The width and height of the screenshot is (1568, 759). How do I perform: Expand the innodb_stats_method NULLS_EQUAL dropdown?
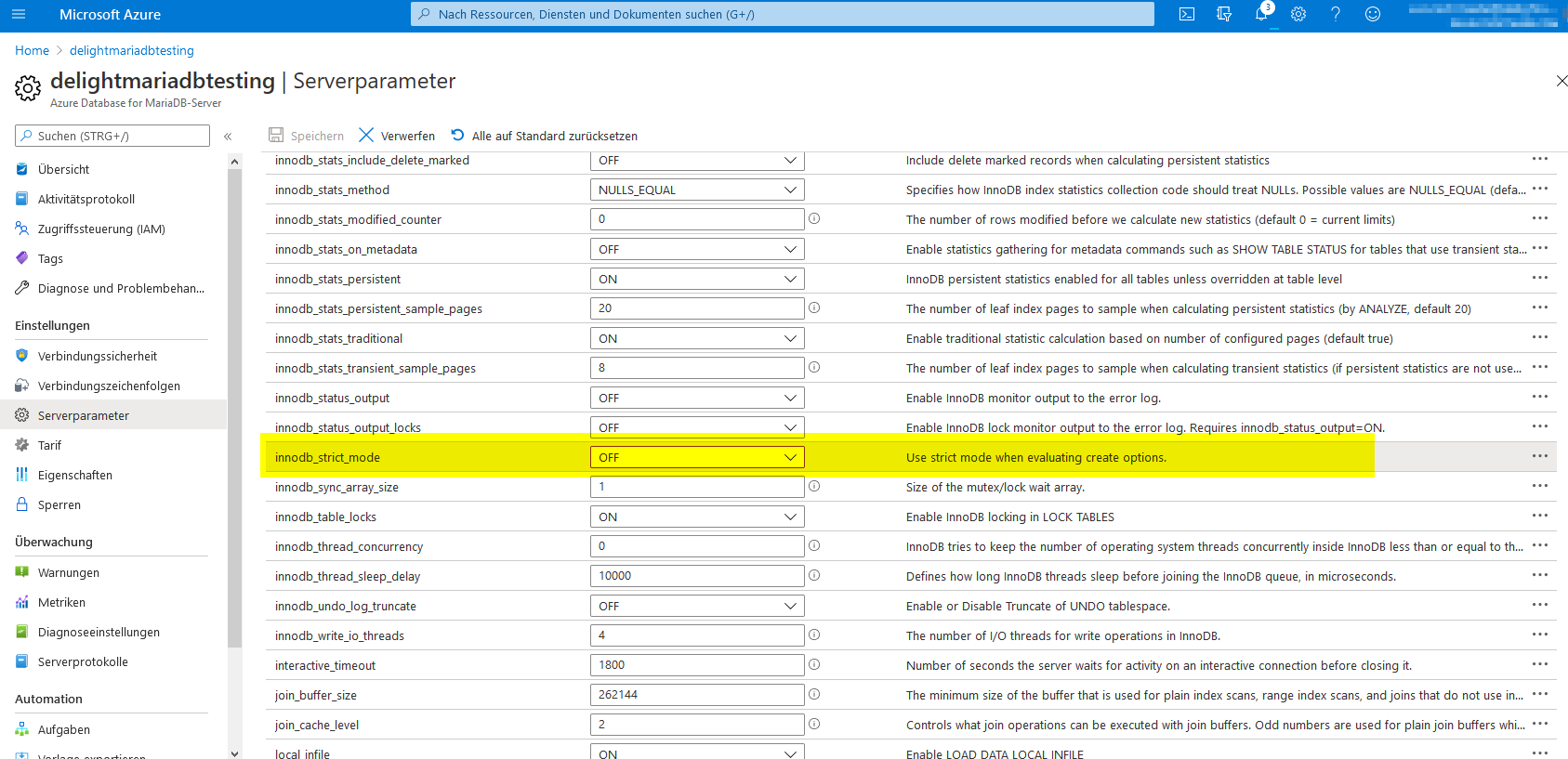pos(697,190)
